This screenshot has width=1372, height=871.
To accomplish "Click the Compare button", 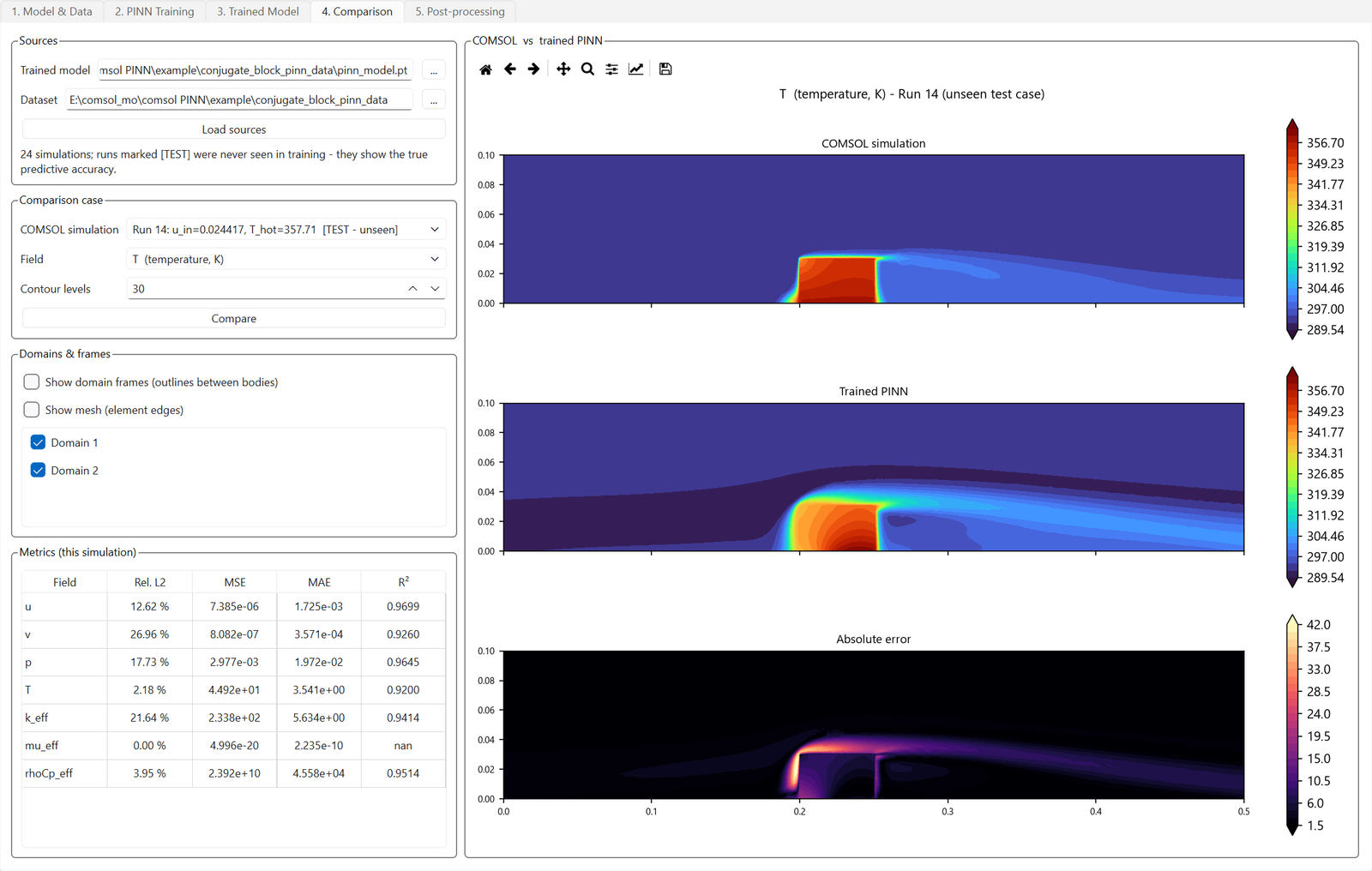I will point(234,318).
